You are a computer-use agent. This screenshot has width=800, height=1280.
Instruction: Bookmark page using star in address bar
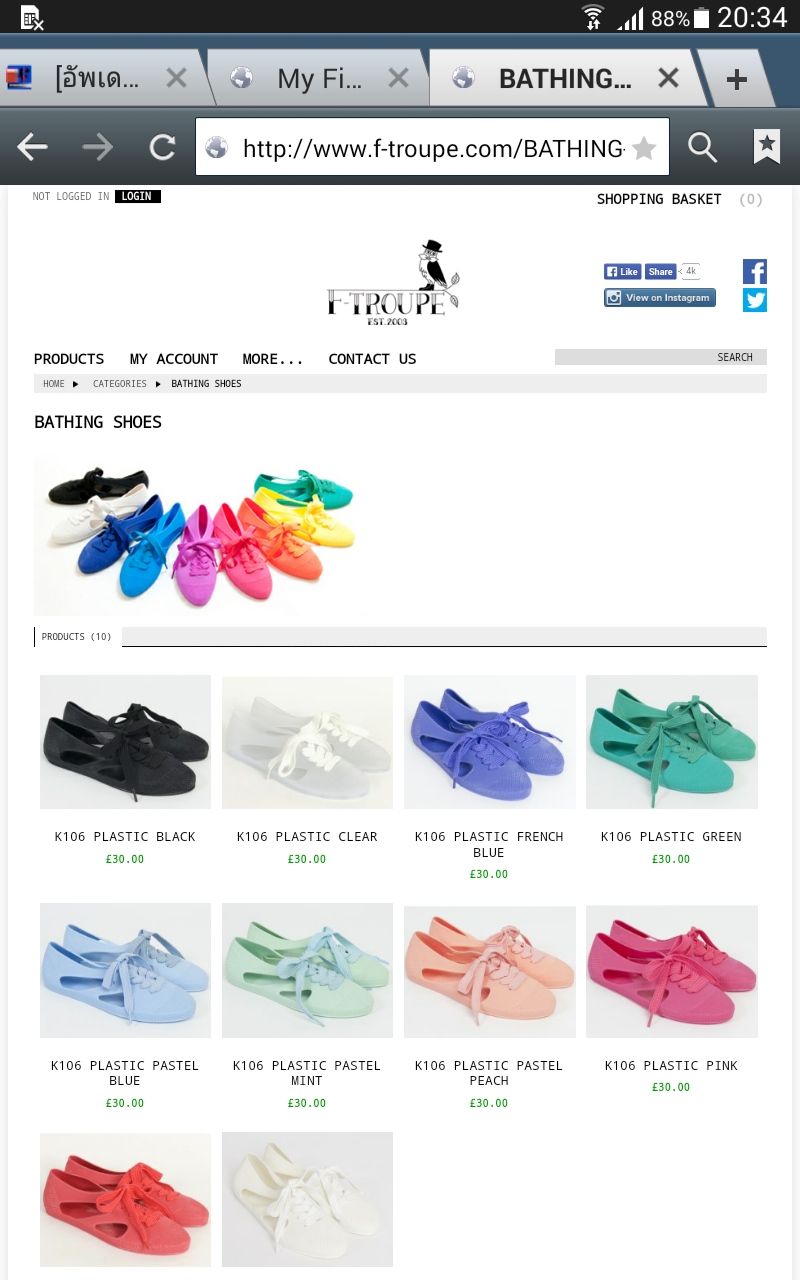coord(644,149)
